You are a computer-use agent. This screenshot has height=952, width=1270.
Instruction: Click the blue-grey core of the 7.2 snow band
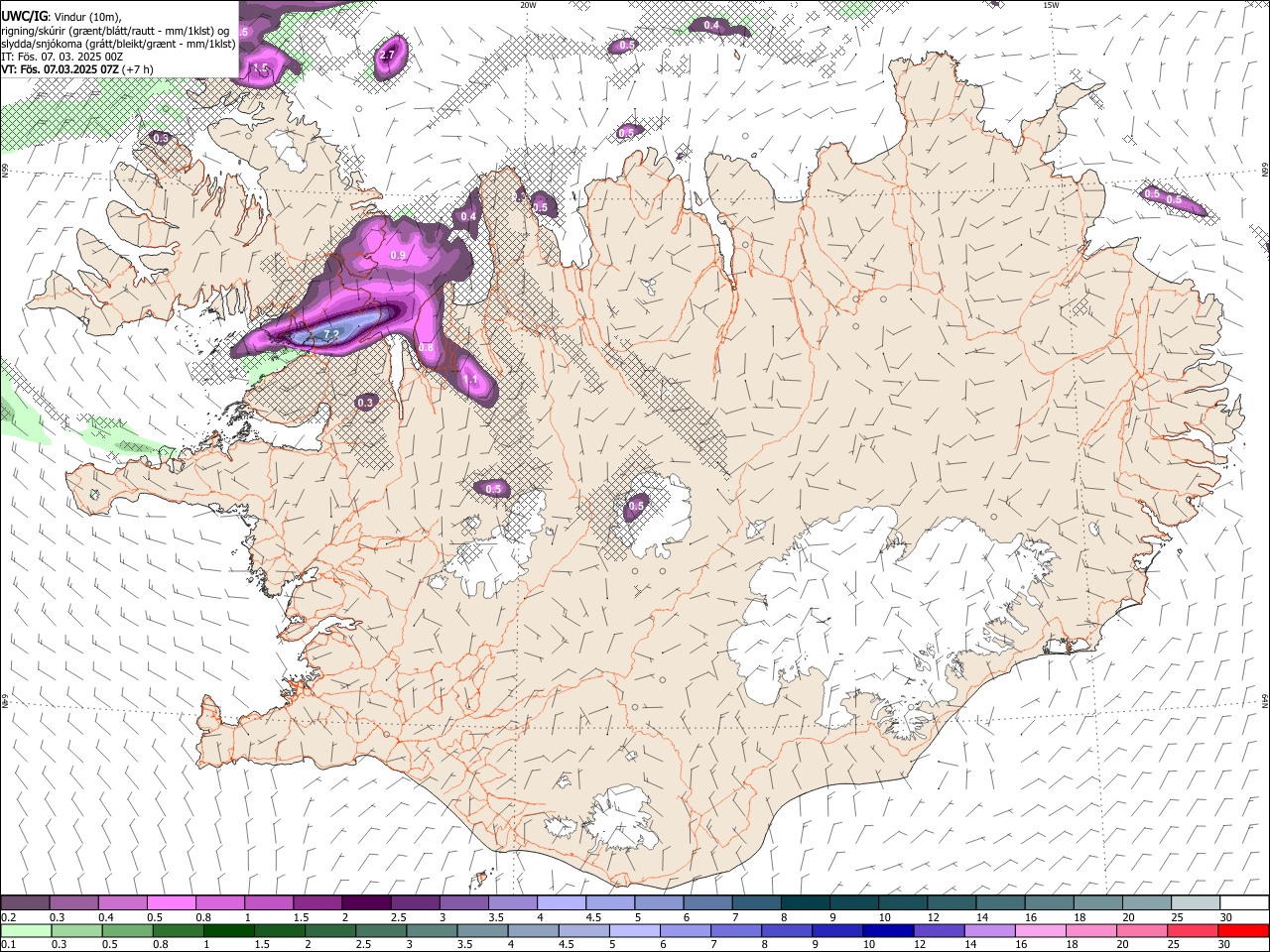pyautogui.click(x=337, y=326)
